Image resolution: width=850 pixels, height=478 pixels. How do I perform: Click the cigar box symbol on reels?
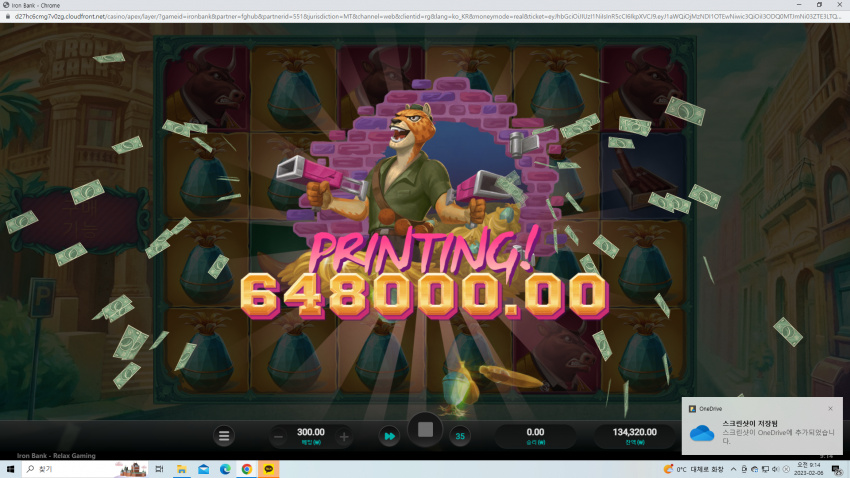pos(643,178)
